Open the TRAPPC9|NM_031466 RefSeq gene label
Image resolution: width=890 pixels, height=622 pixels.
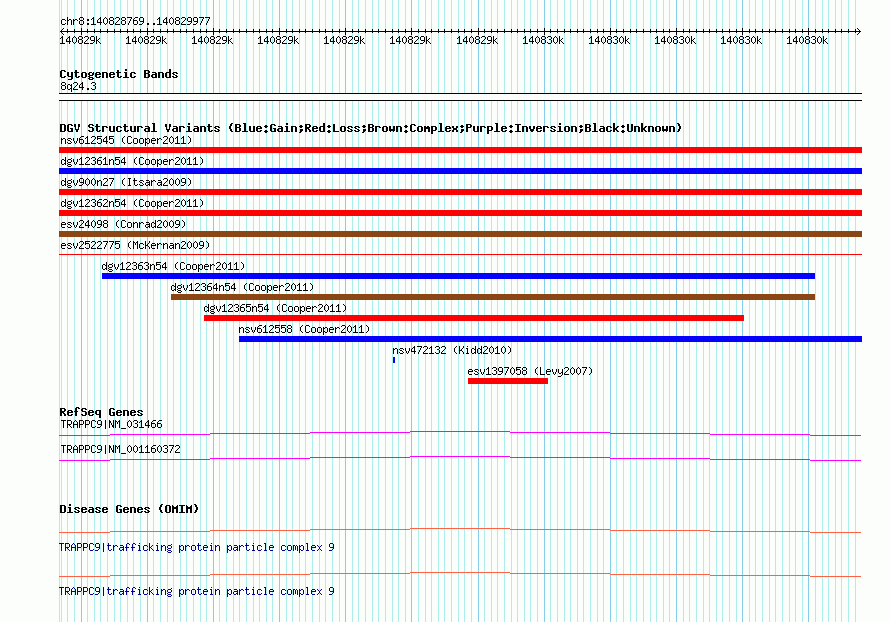111,425
